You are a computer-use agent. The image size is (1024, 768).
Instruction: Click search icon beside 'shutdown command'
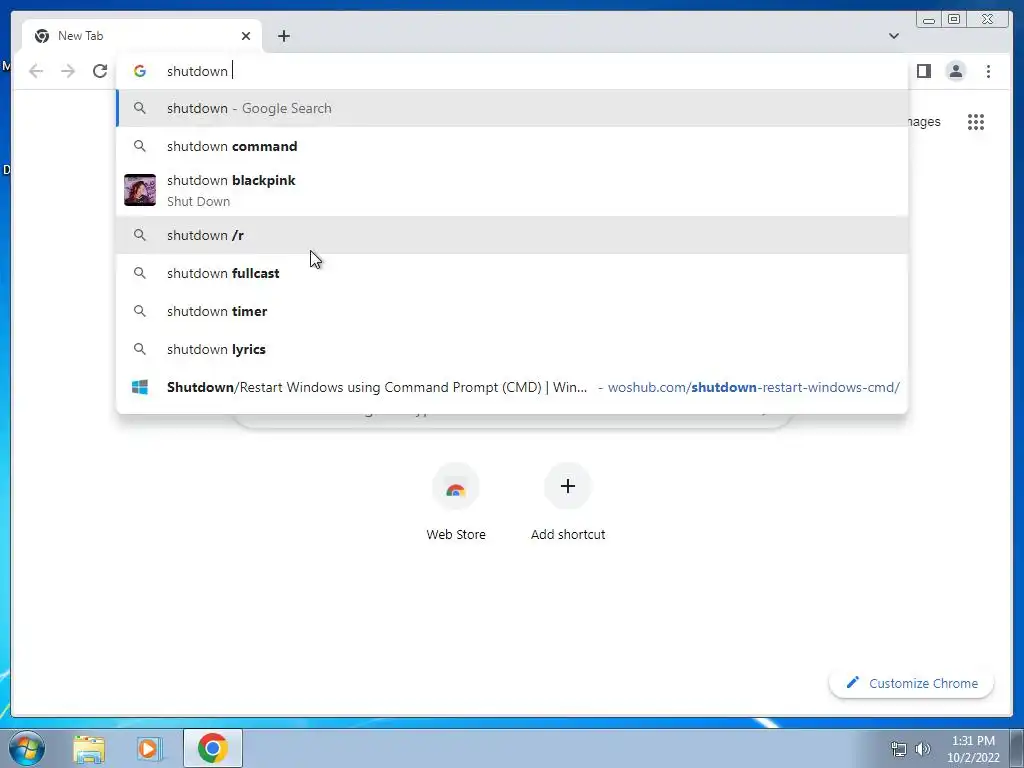point(140,146)
